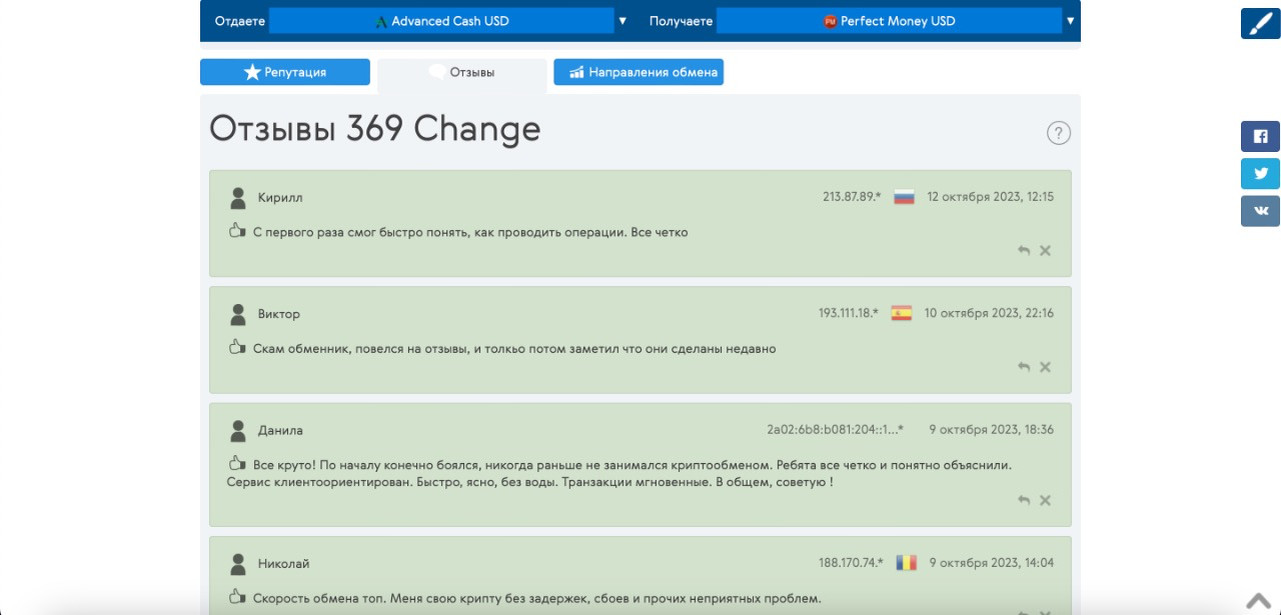Image resolution: width=1281 pixels, height=615 pixels.
Task: Click Николай's user avatar icon
Action: [x=238, y=564]
